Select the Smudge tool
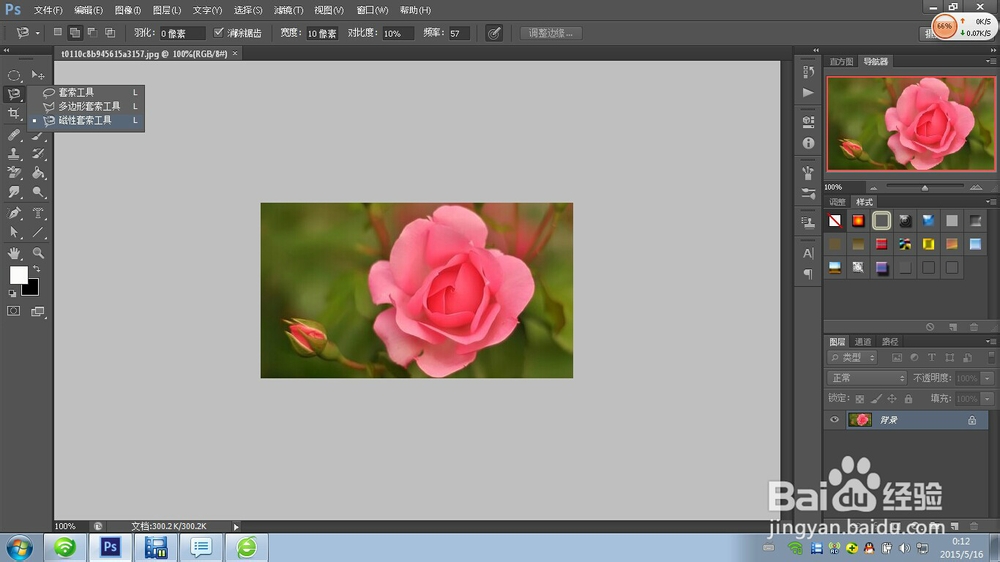This screenshot has width=1000, height=562. 13,192
